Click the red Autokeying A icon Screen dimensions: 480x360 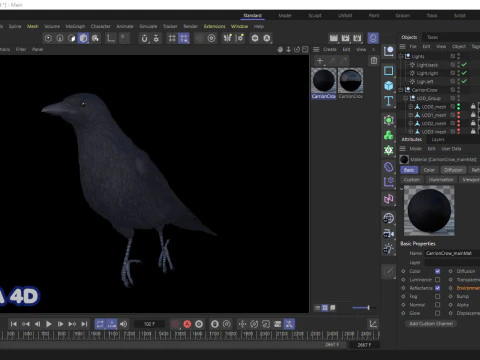coord(187,324)
